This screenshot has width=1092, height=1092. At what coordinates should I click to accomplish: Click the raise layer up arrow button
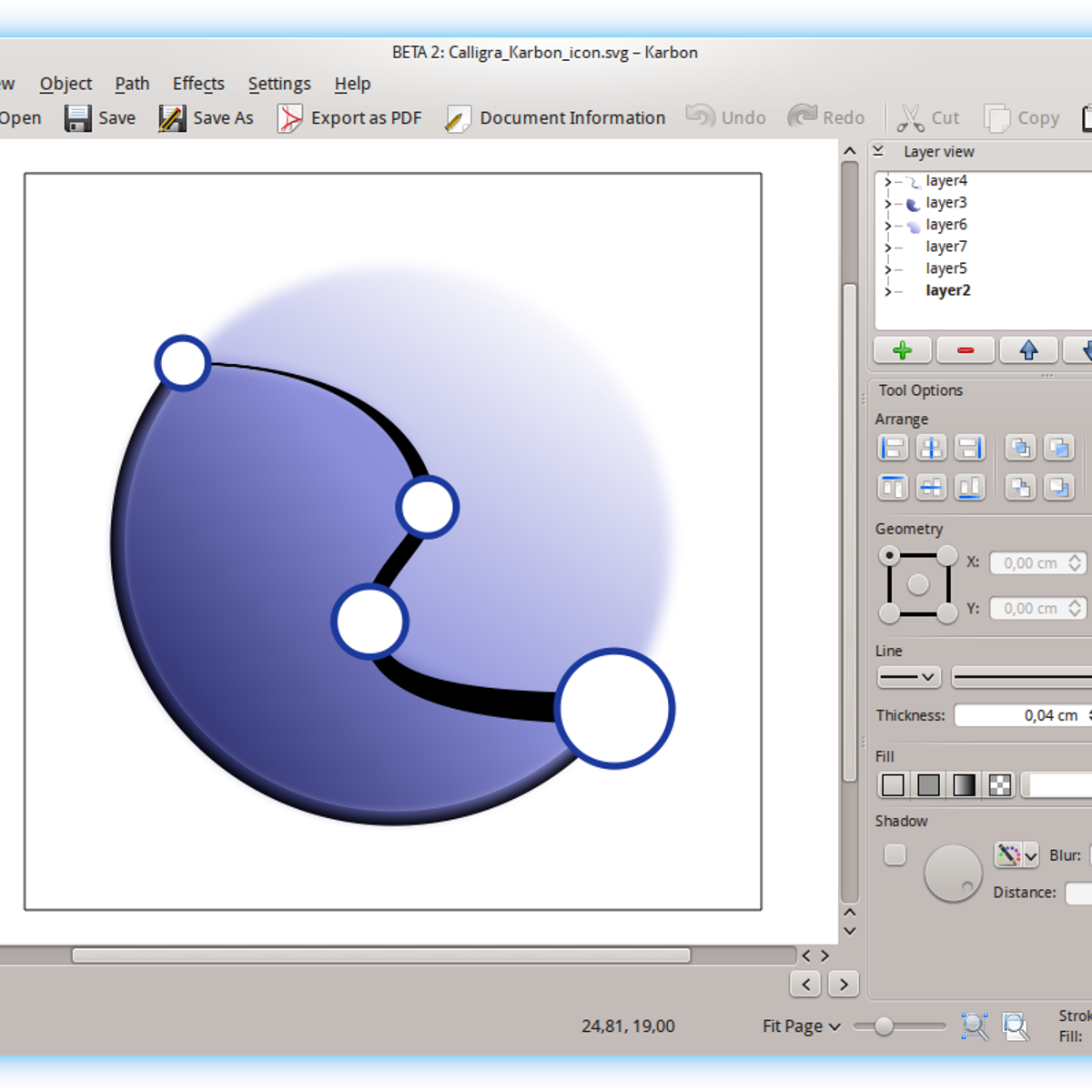coord(1028,350)
